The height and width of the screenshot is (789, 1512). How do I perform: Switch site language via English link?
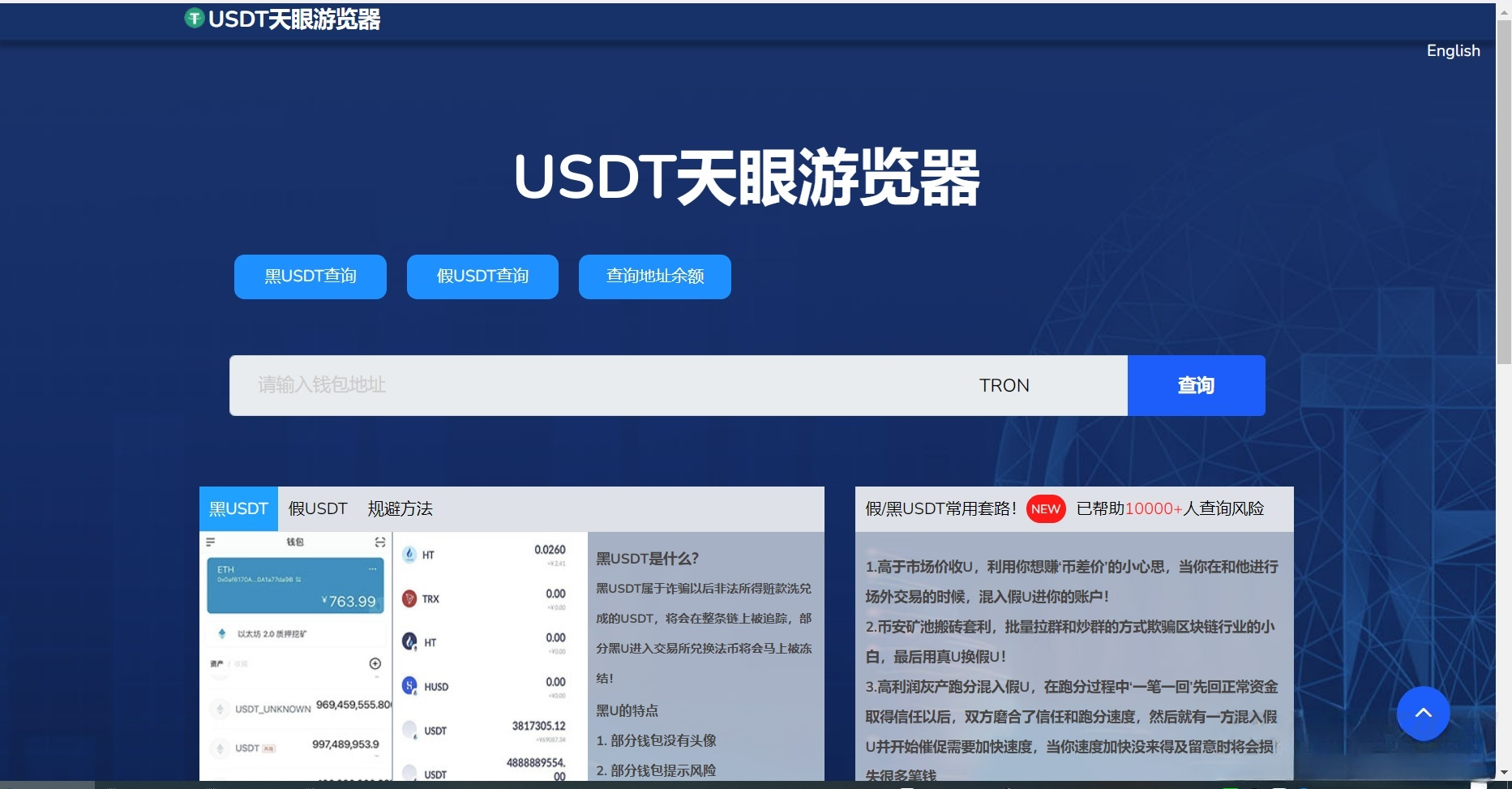click(1453, 50)
